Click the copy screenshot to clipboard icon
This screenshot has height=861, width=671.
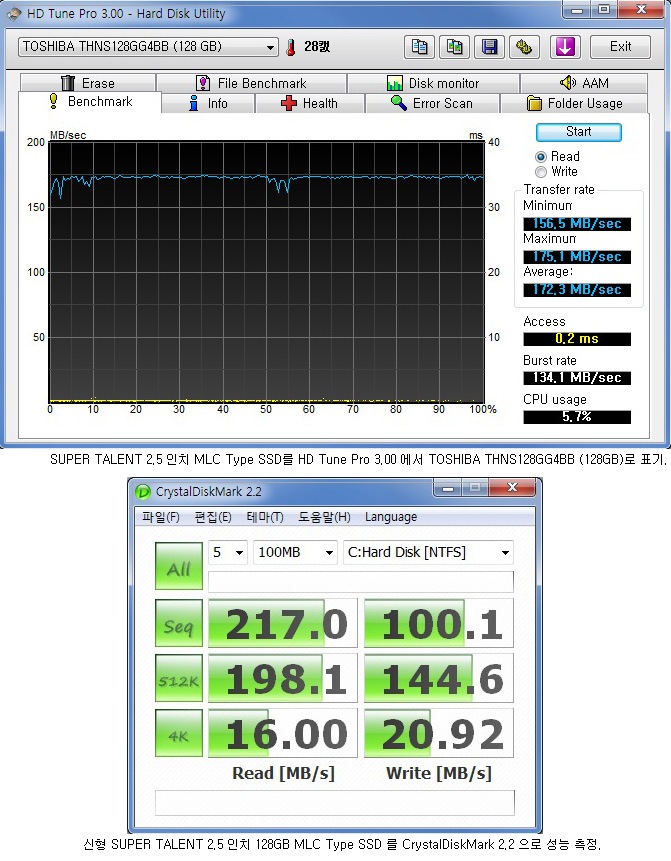pyautogui.click(x=454, y=47)
